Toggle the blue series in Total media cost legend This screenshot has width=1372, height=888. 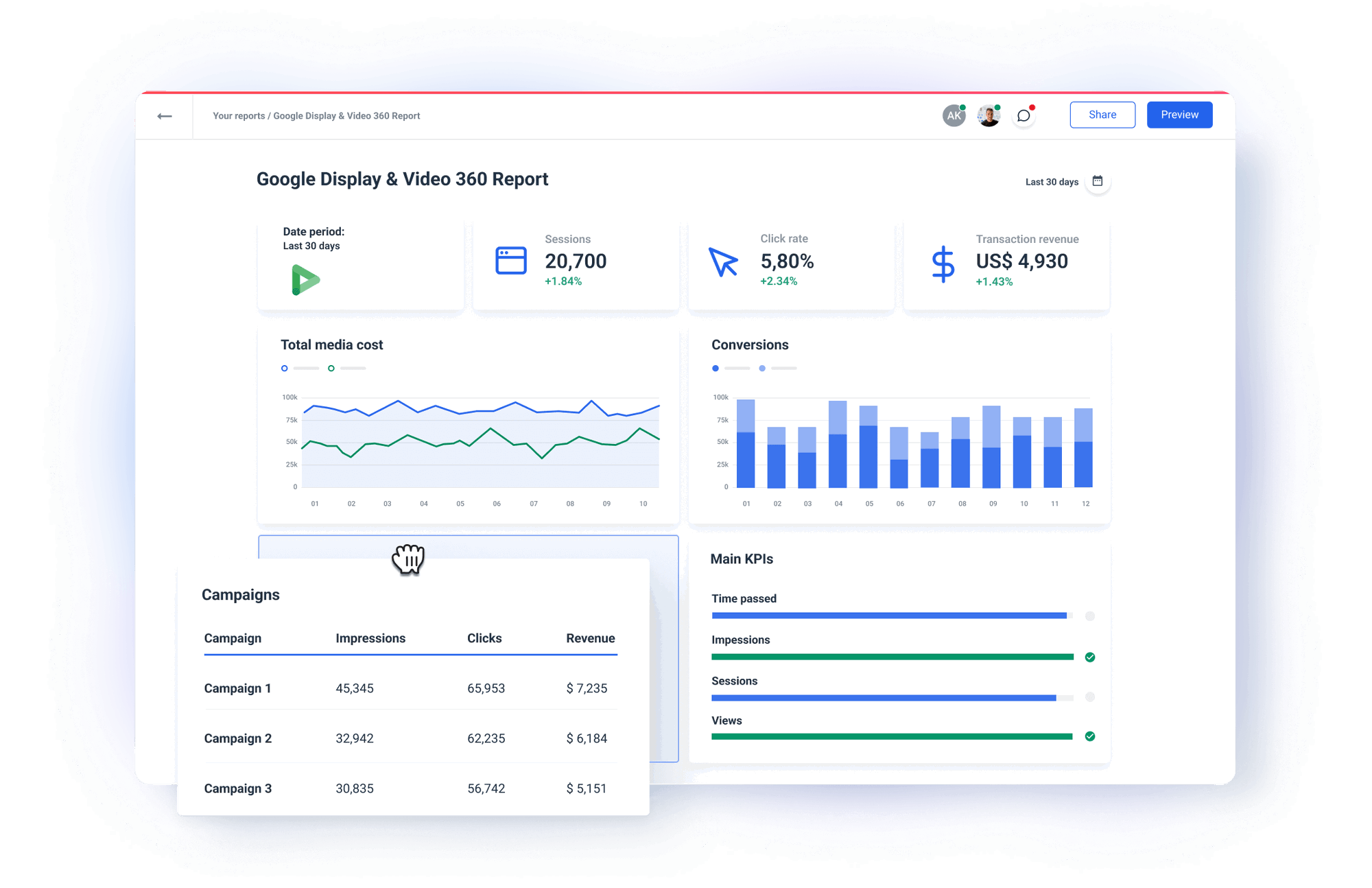tap(284, 368)
